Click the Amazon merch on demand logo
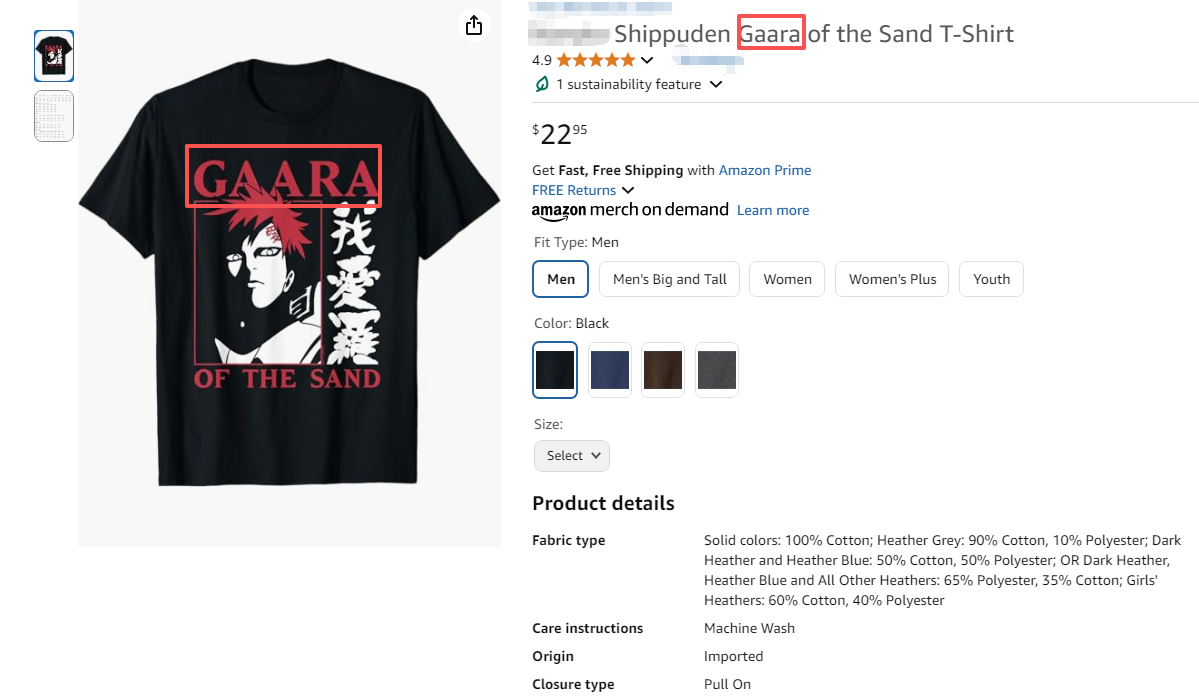Viewport: 1199px width, 699px height. coord(630,210)
